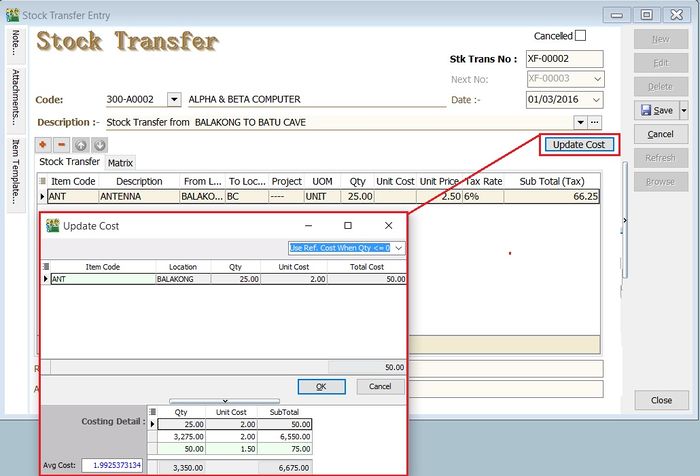Click the move row up arrow icon
The image size is (700, 476).
(81, 145)
